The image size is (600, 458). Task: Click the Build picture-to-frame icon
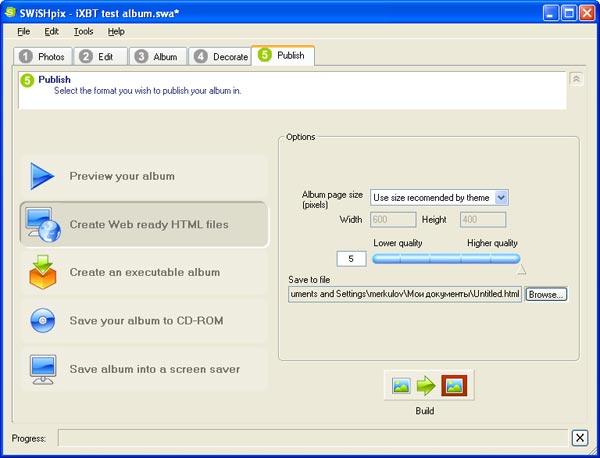point(429,385)
